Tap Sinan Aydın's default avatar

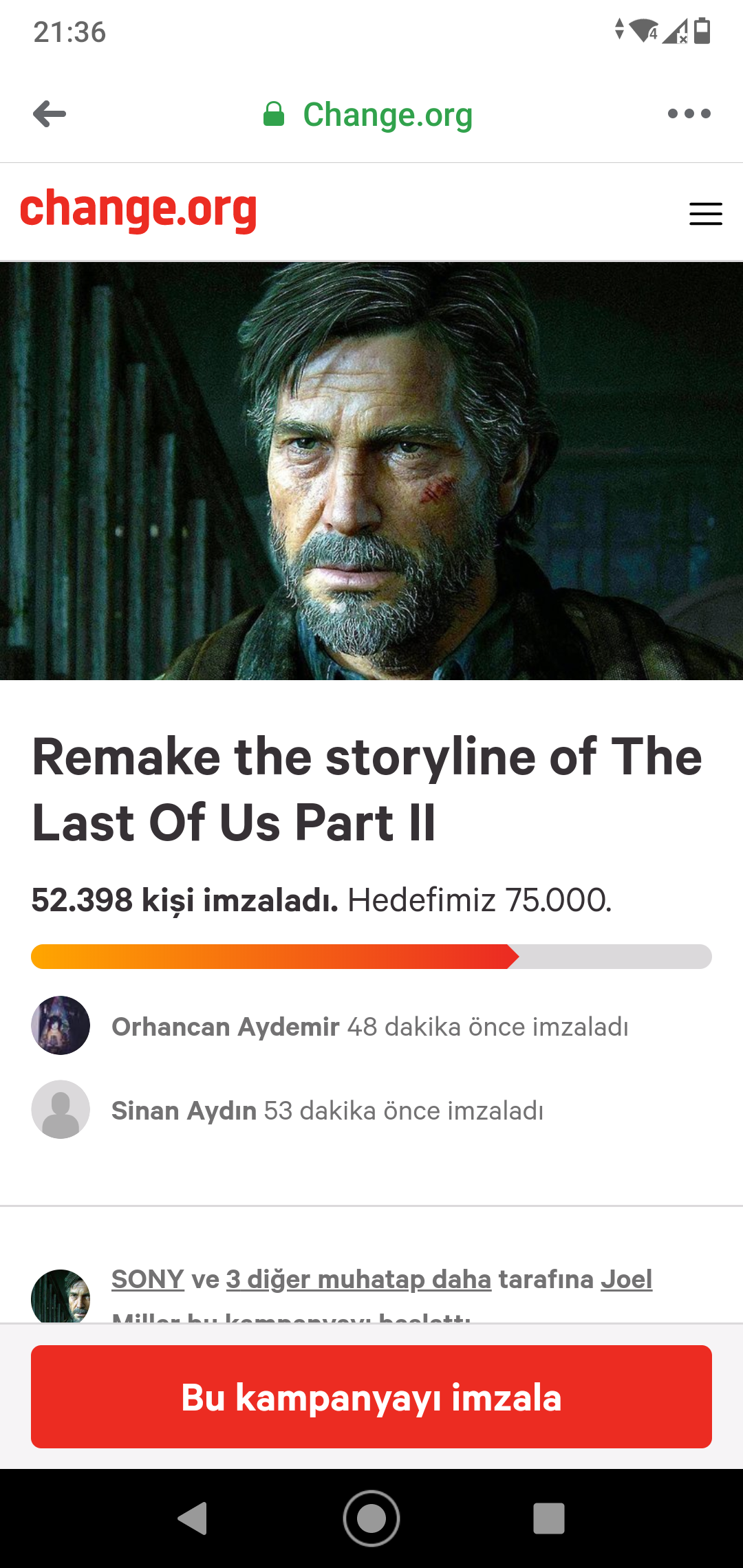(x=61, y=1109)
